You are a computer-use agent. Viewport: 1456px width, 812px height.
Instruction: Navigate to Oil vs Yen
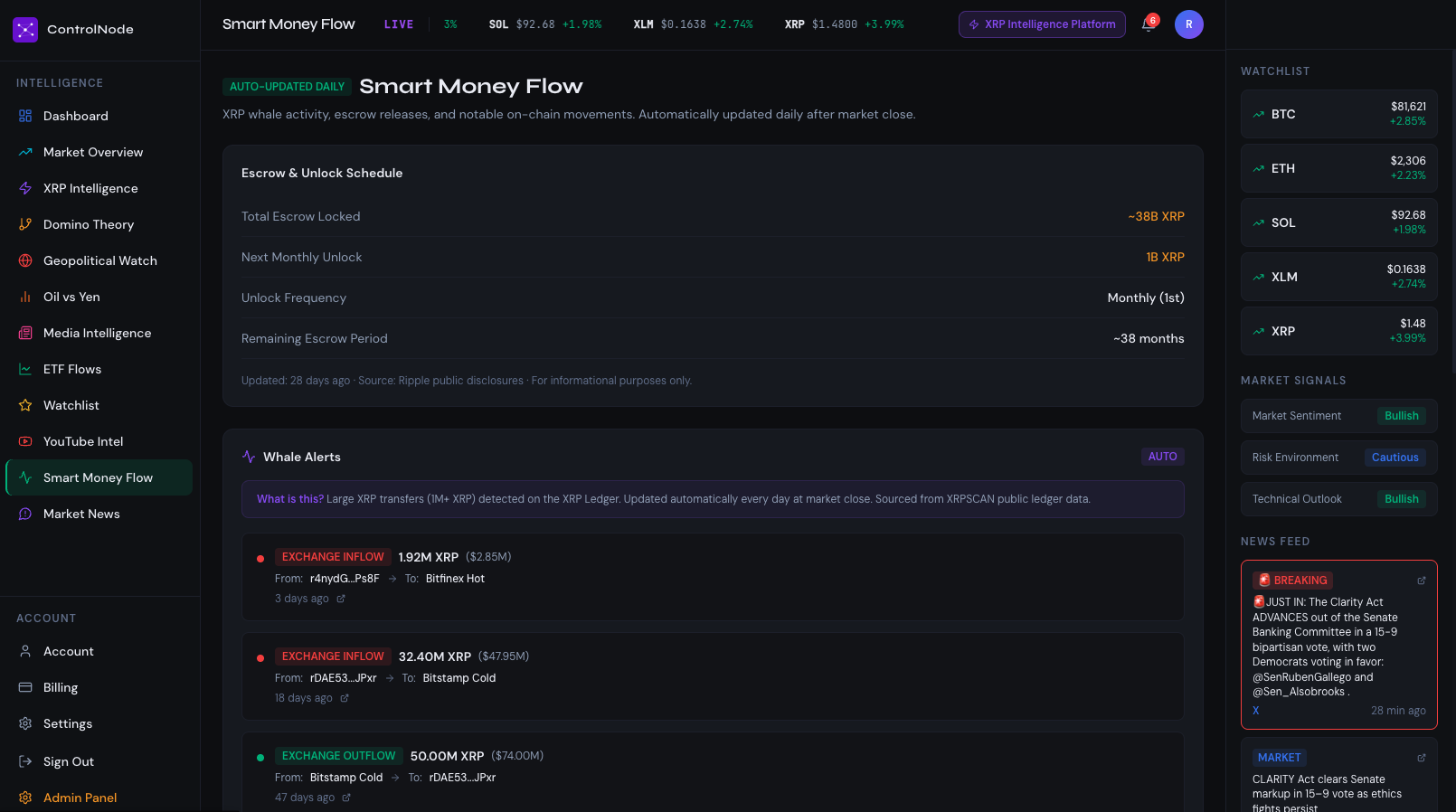click(x=99, y=297)
